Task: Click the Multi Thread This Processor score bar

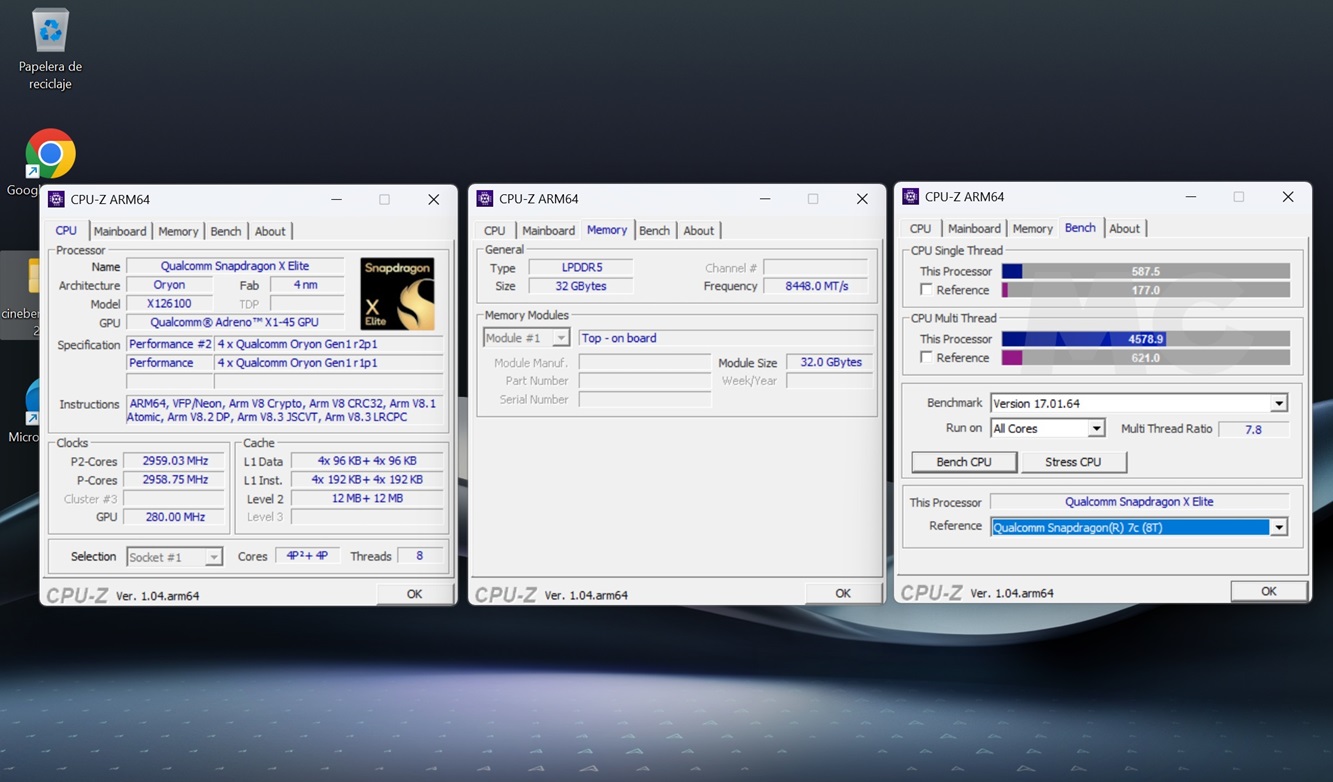Action: 1145,340
